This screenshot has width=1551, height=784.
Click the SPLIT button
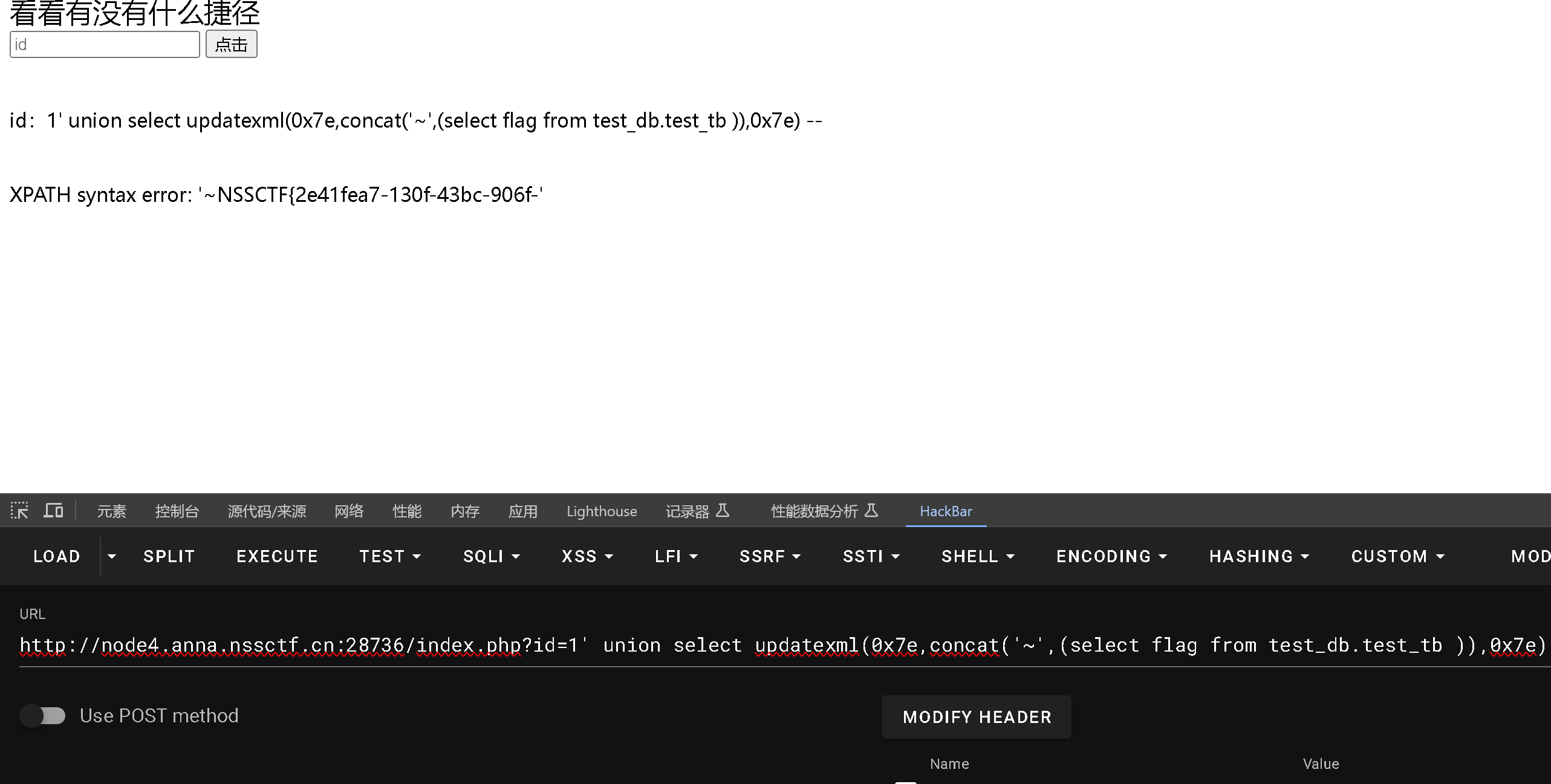169,556
